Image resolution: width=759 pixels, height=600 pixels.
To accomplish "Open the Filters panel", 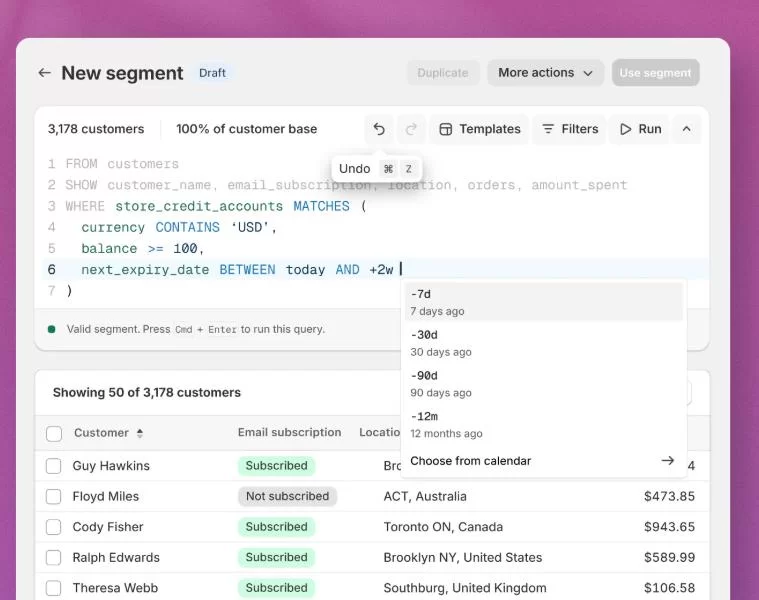I will pos(570,129).
